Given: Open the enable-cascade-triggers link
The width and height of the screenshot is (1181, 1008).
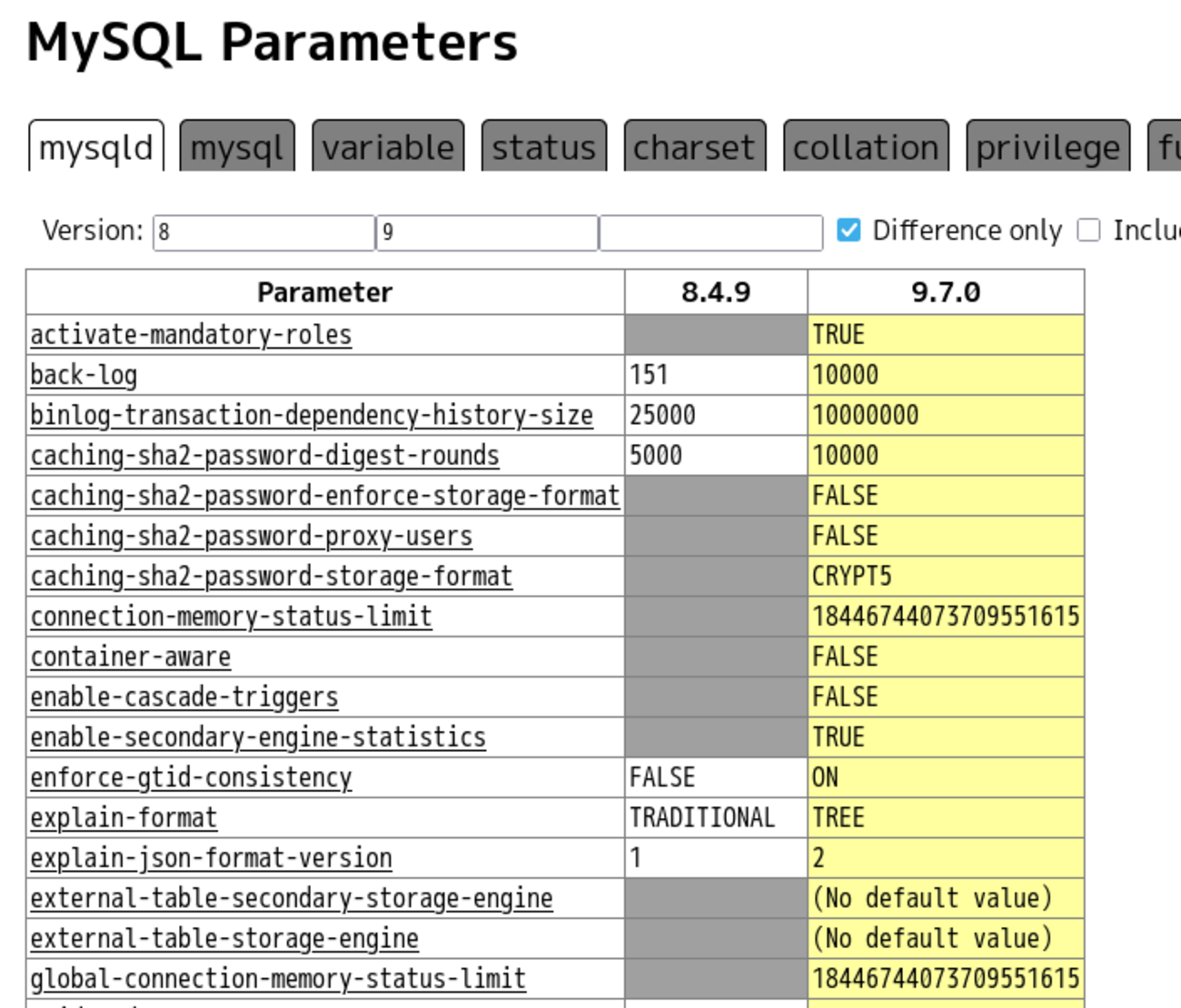Looking at the screenshot, I should click(184, 697).
